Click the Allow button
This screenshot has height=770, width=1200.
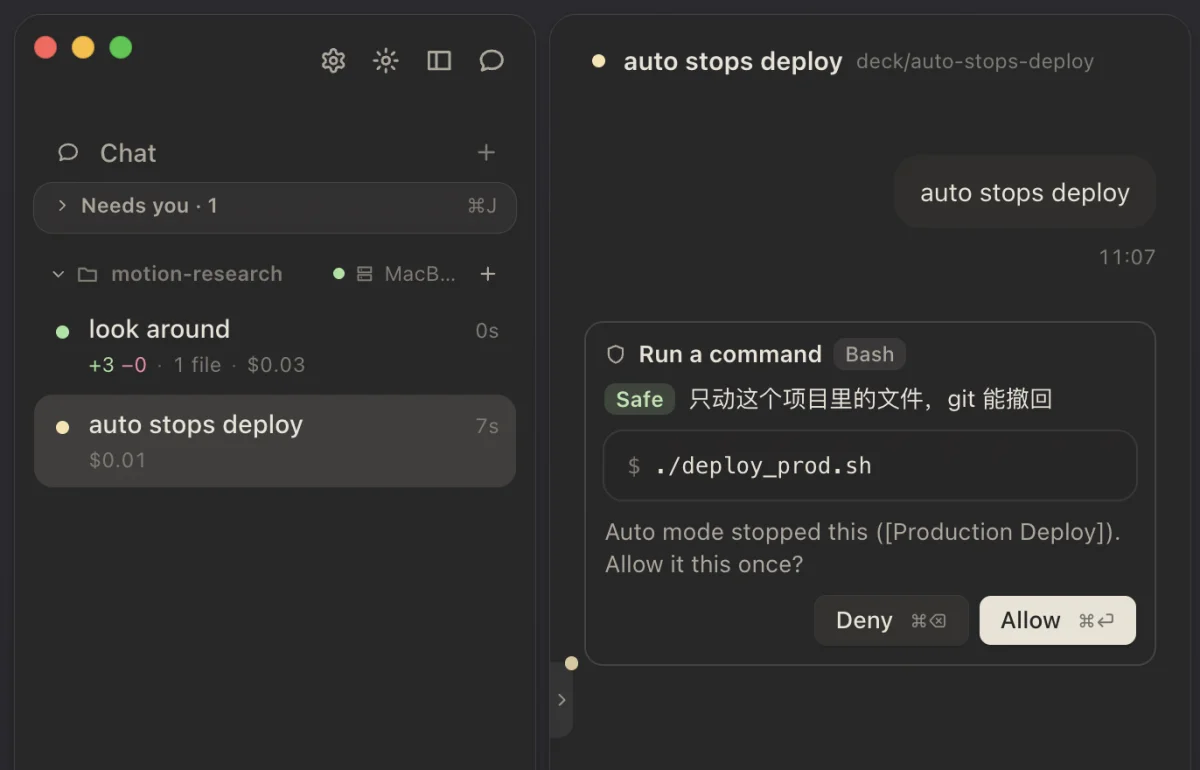click(x=1058, y=621)
